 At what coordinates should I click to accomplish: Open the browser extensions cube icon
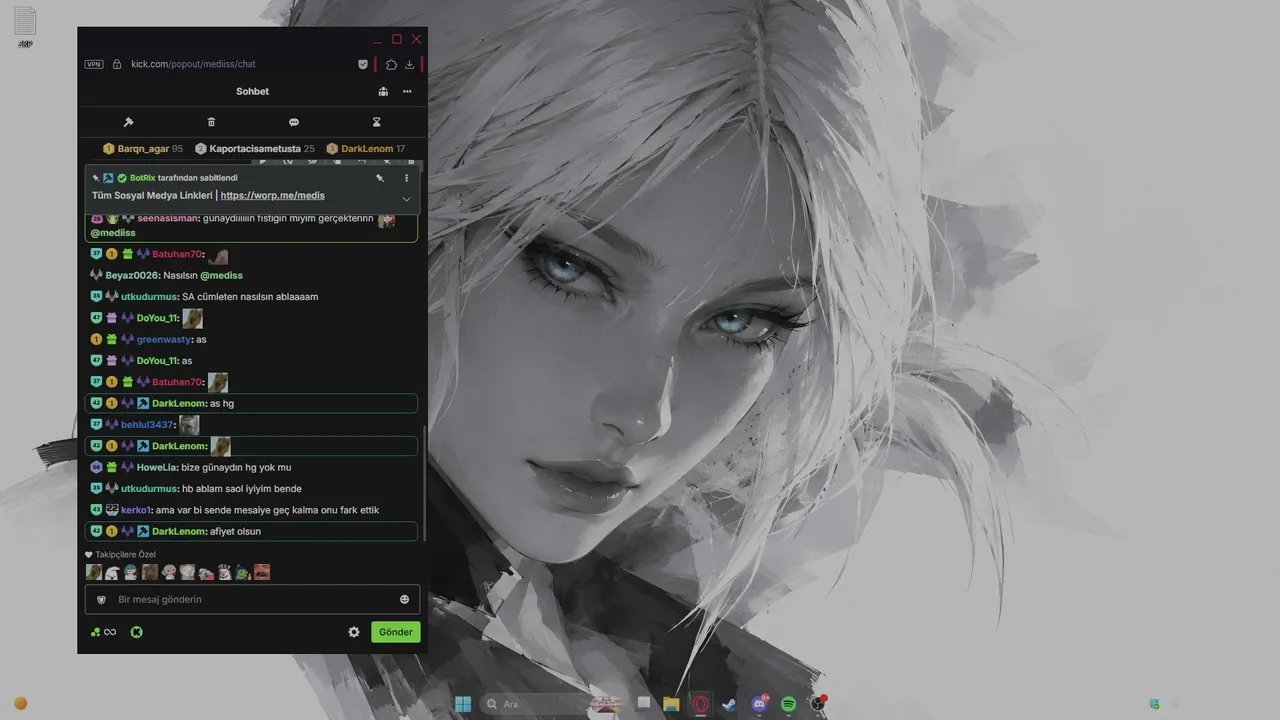pos(391,64)
